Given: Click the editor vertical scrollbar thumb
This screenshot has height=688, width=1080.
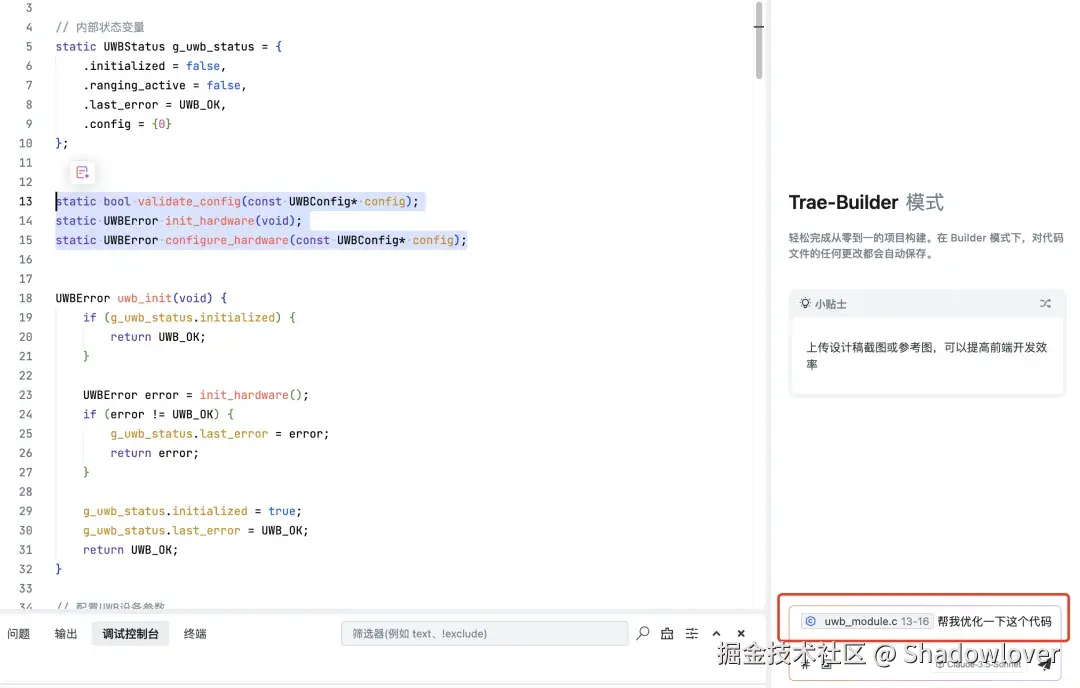Looking at the screenshot, I should pyautogui.click(x=759, y=40).
